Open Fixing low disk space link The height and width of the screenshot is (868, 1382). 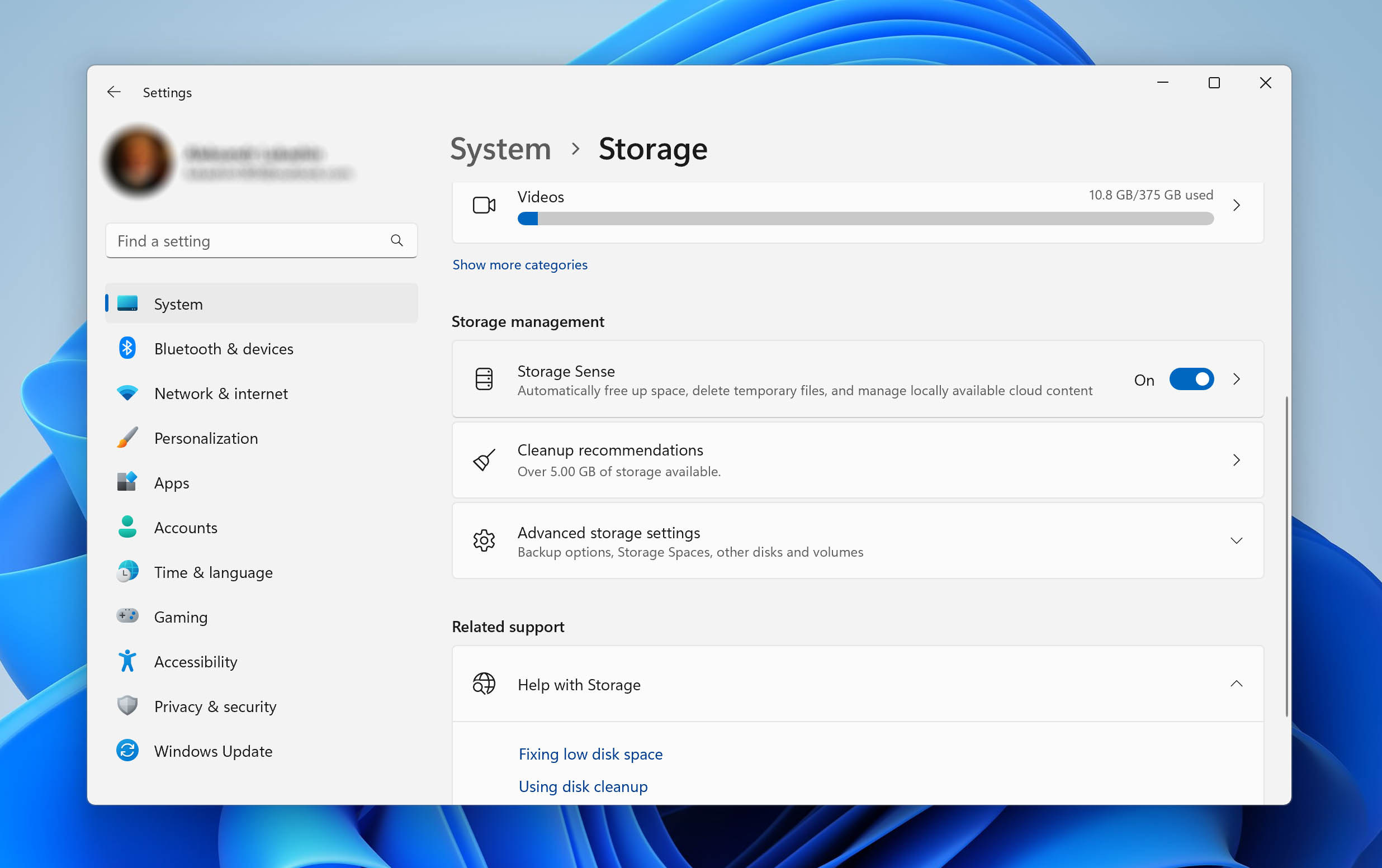point(590,754)
